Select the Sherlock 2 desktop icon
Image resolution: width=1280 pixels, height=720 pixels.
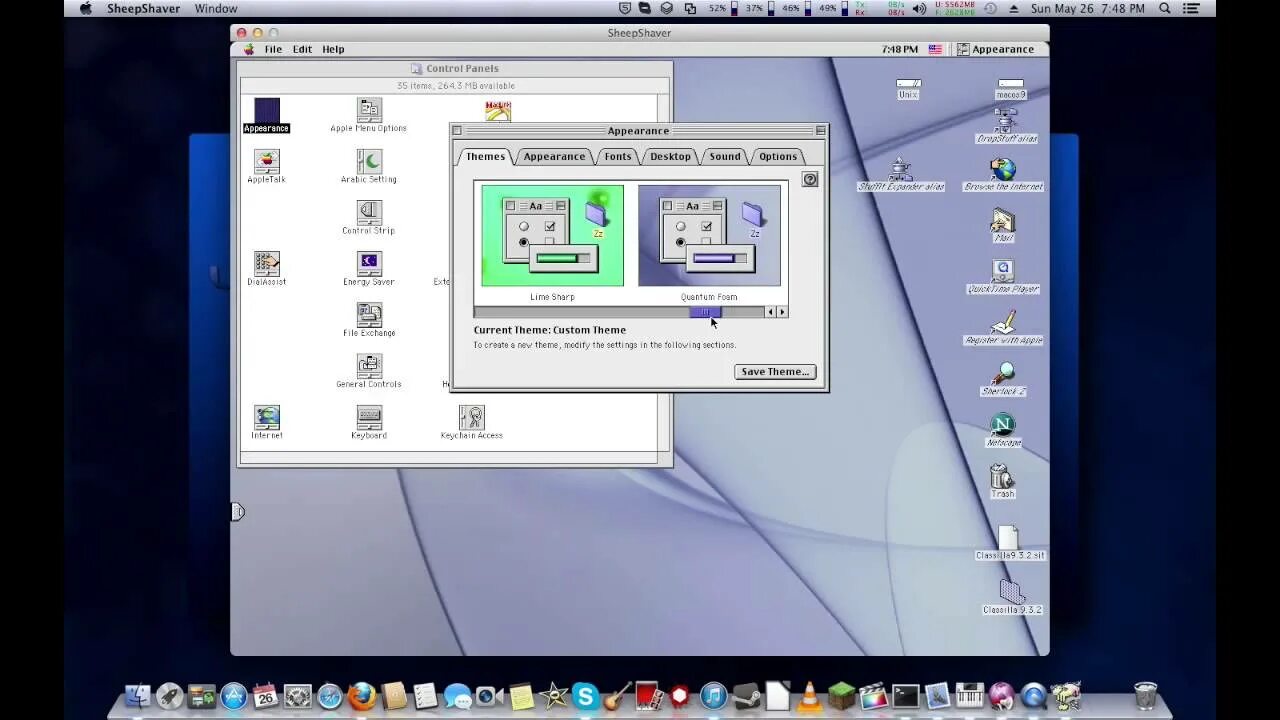1003,378
